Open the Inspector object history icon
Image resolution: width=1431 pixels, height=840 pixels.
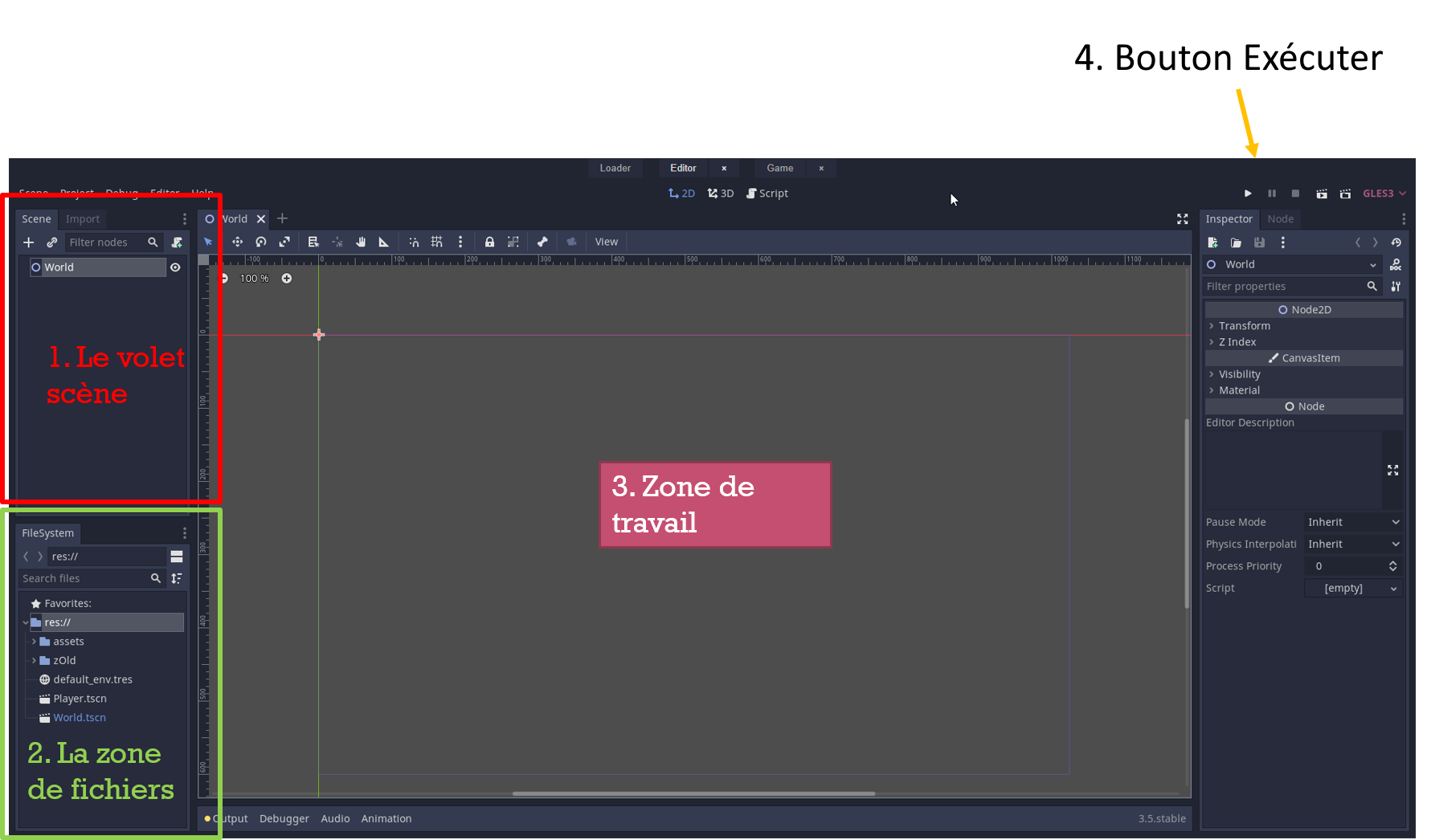[1396, 243]
